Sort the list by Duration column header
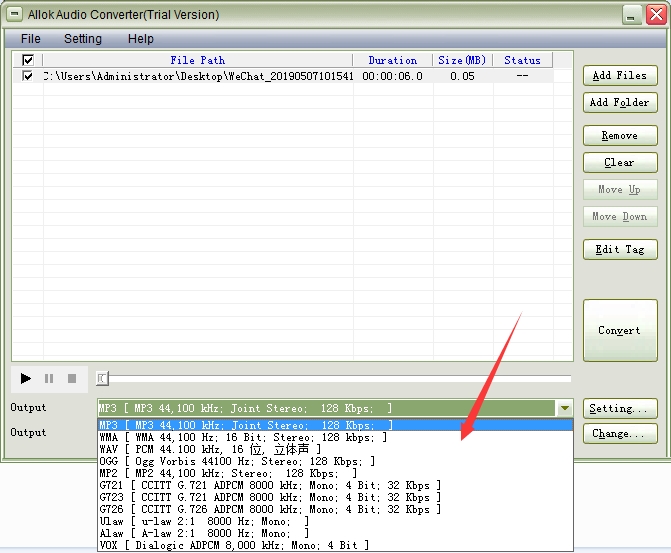Screen dimensions: 671x553 coord(392,60)
